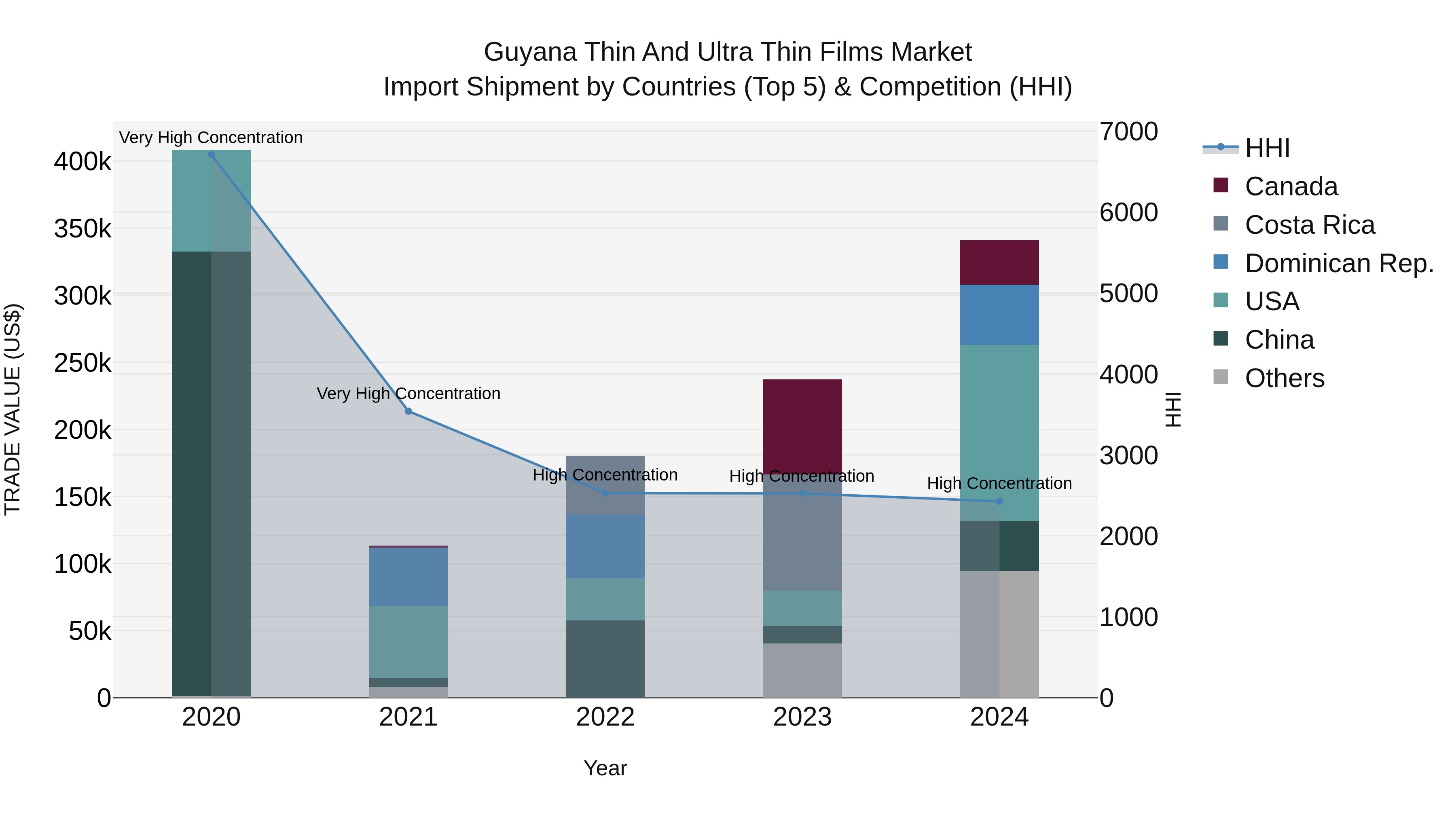The width and height of the screenshot is (1456, 819).
Task: Click the HHI line marker icon in legend
Action: click(x=1220, y=148)
